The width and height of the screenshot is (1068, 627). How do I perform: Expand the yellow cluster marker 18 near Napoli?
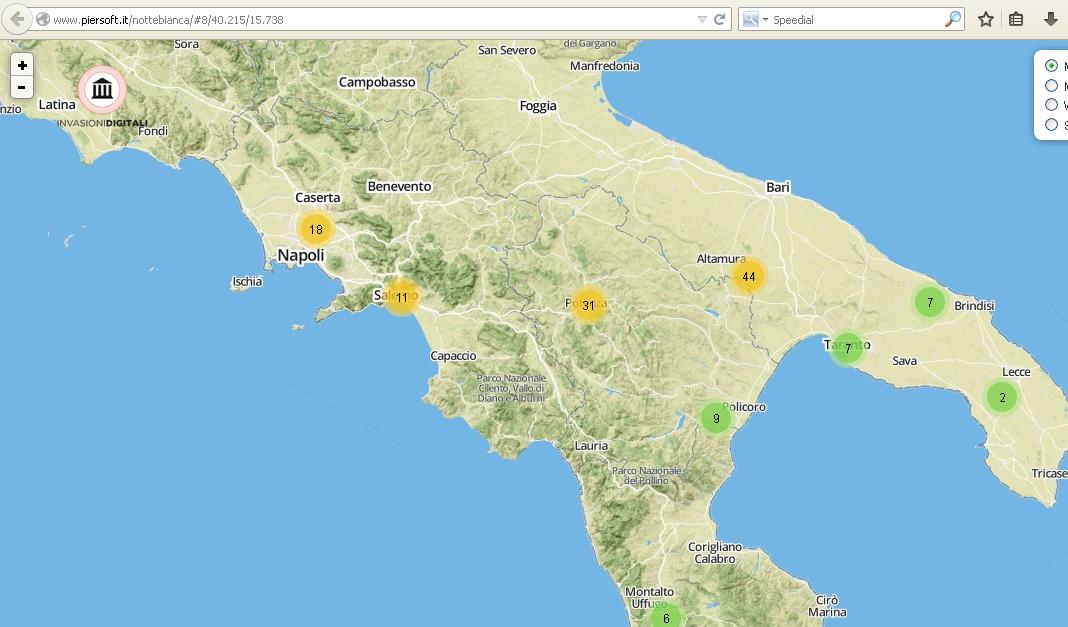315,229
